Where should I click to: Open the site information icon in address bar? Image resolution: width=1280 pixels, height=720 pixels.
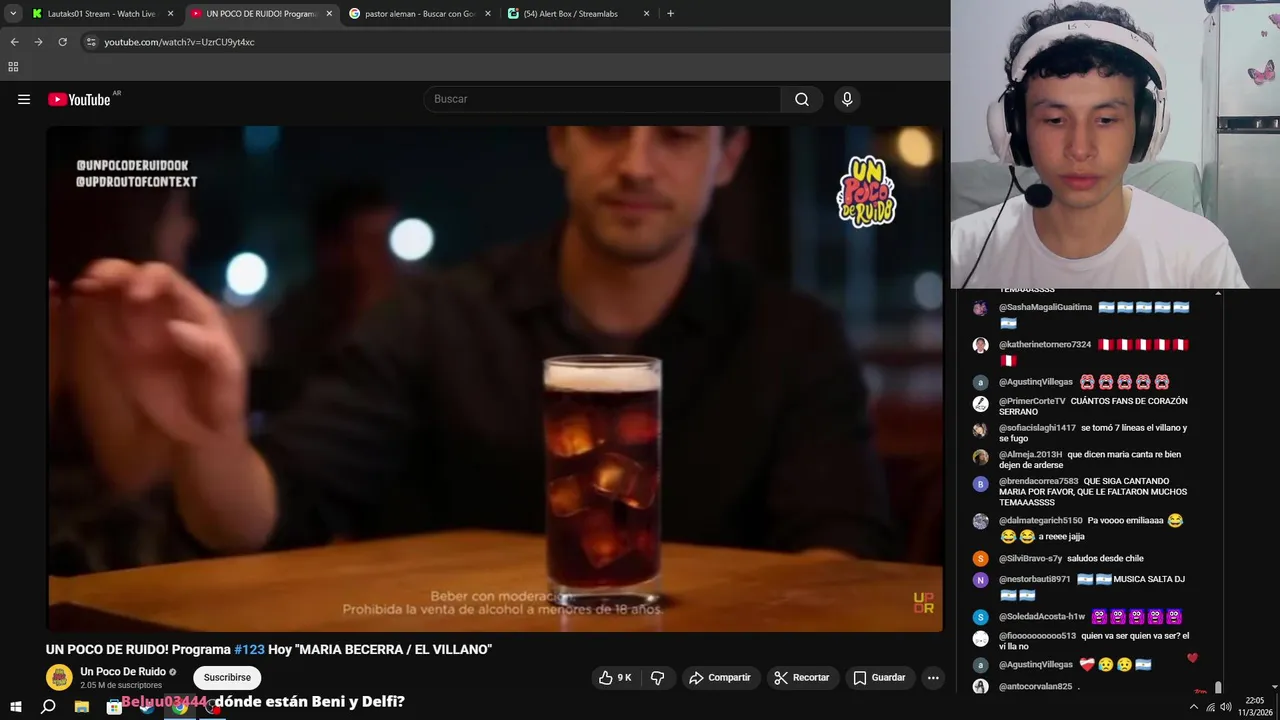point(91,42)
